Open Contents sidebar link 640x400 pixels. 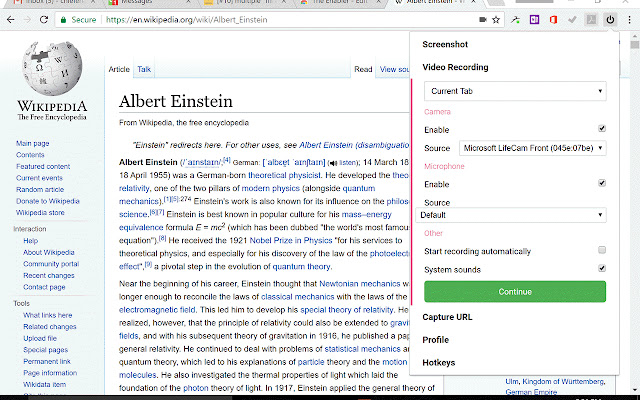click(x=30, y=155)
